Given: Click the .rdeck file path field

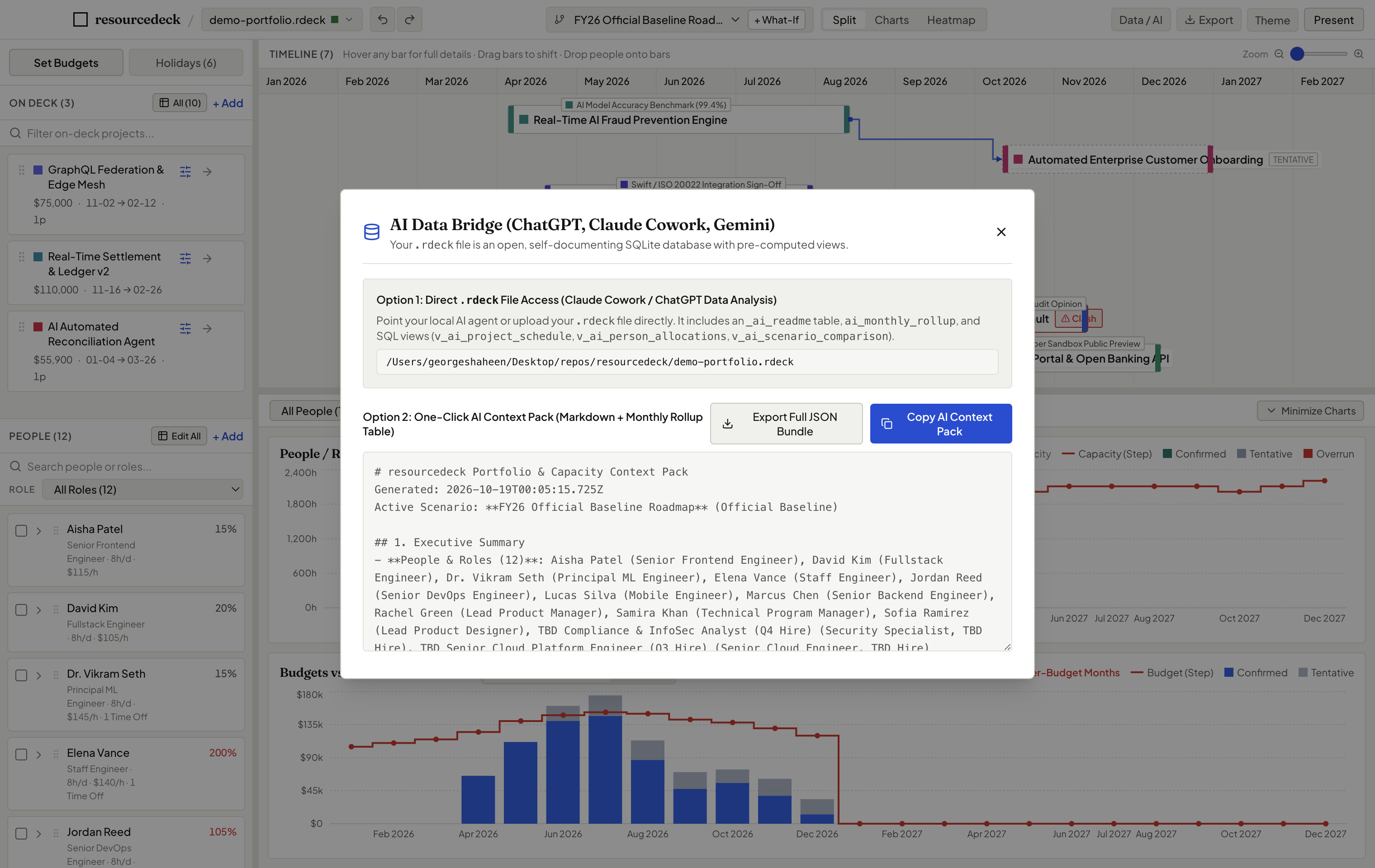Looking at the screenshot, I should pyautogui.click(x=687, y=362).
